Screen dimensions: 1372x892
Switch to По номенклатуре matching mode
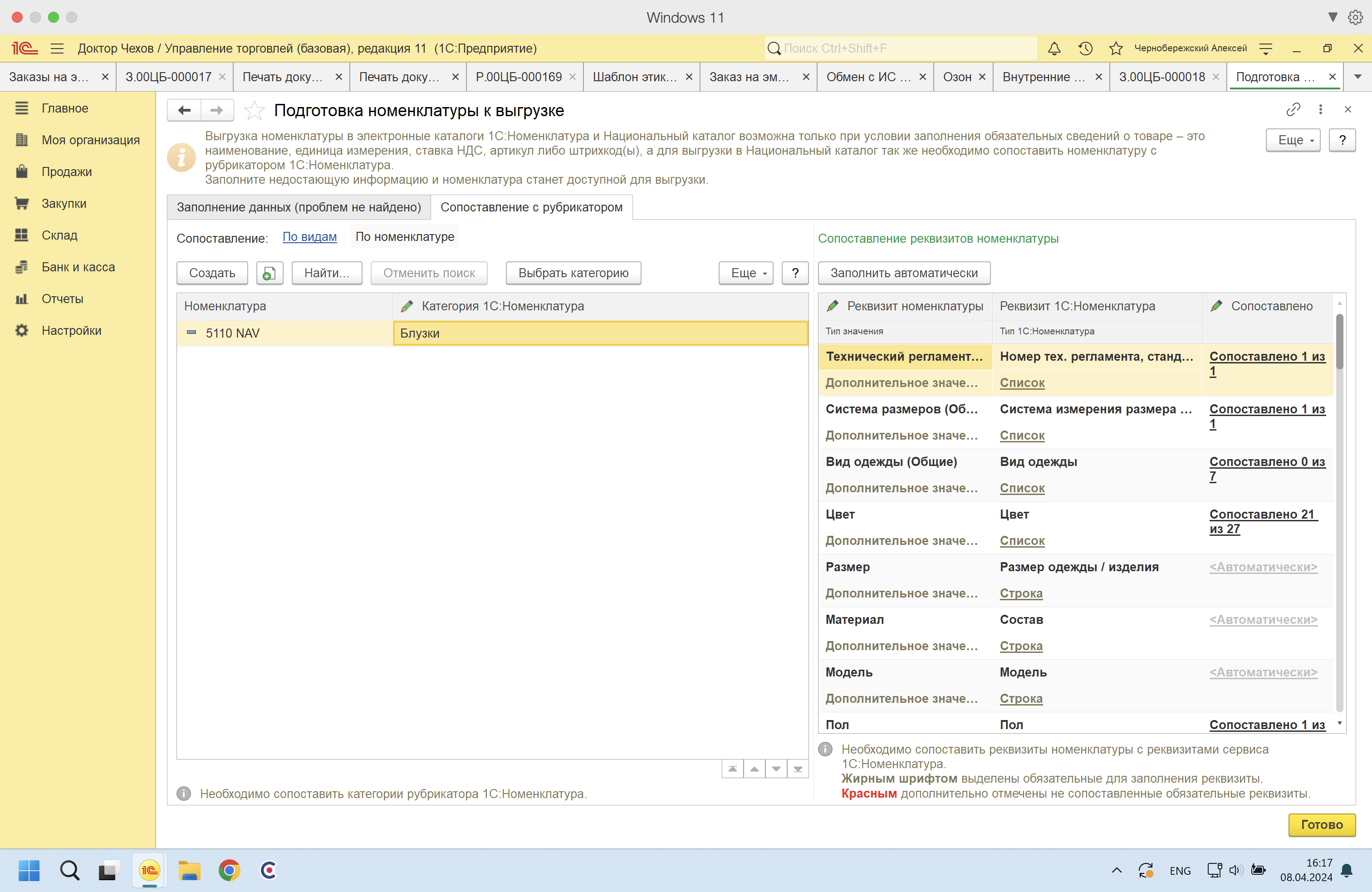click(x=405, y=237)
